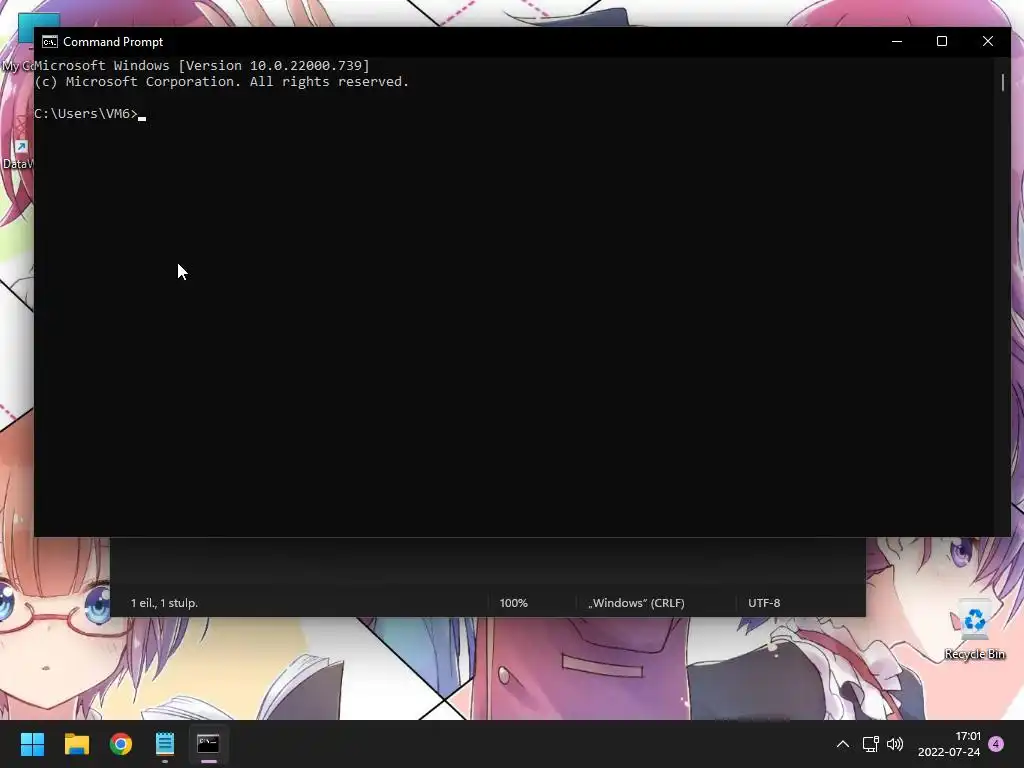Click the Command Prompt title bar icon
Screen dimensions: 1024x768
tap(50, 42)
